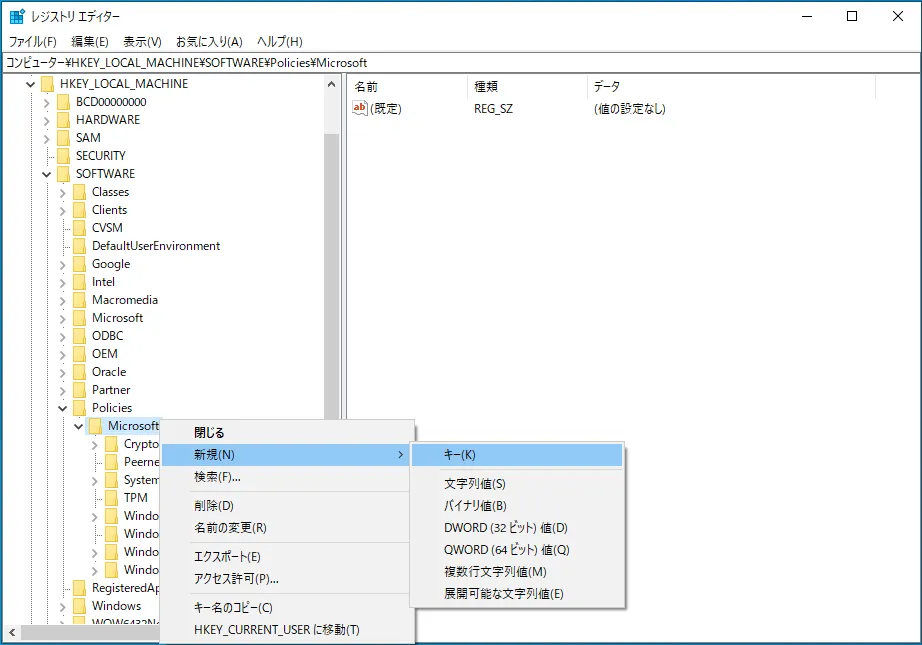Select the HKEY_LOCAL_MACHINE folder icon
Image resolution: width=922 pixels, height=645 pixels.
48,84
